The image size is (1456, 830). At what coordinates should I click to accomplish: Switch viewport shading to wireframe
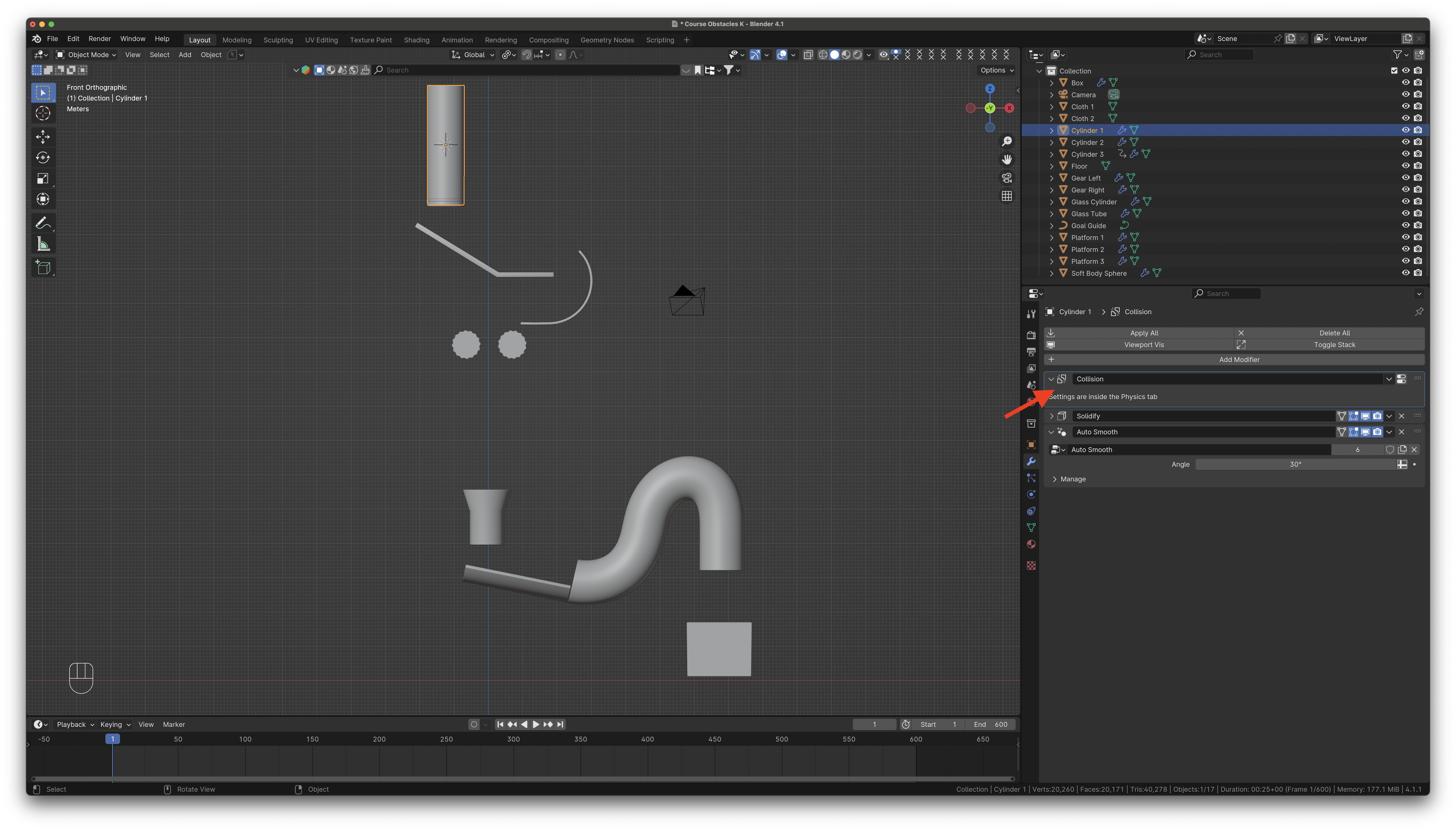(x=823, y=55)
